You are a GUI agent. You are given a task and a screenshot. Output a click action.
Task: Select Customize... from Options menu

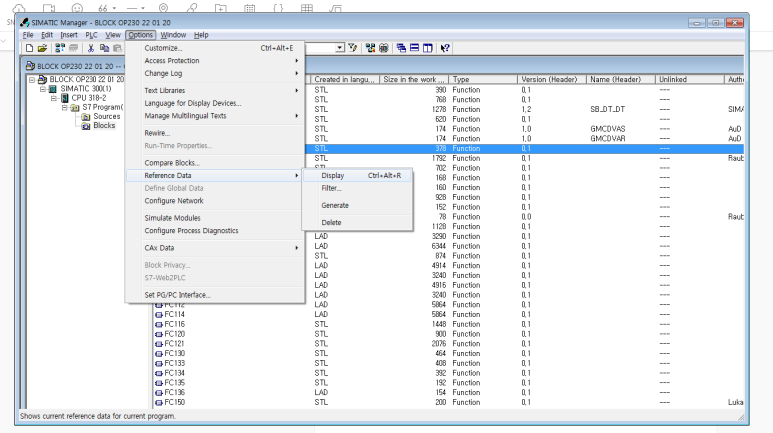click(x=215, y=48)
